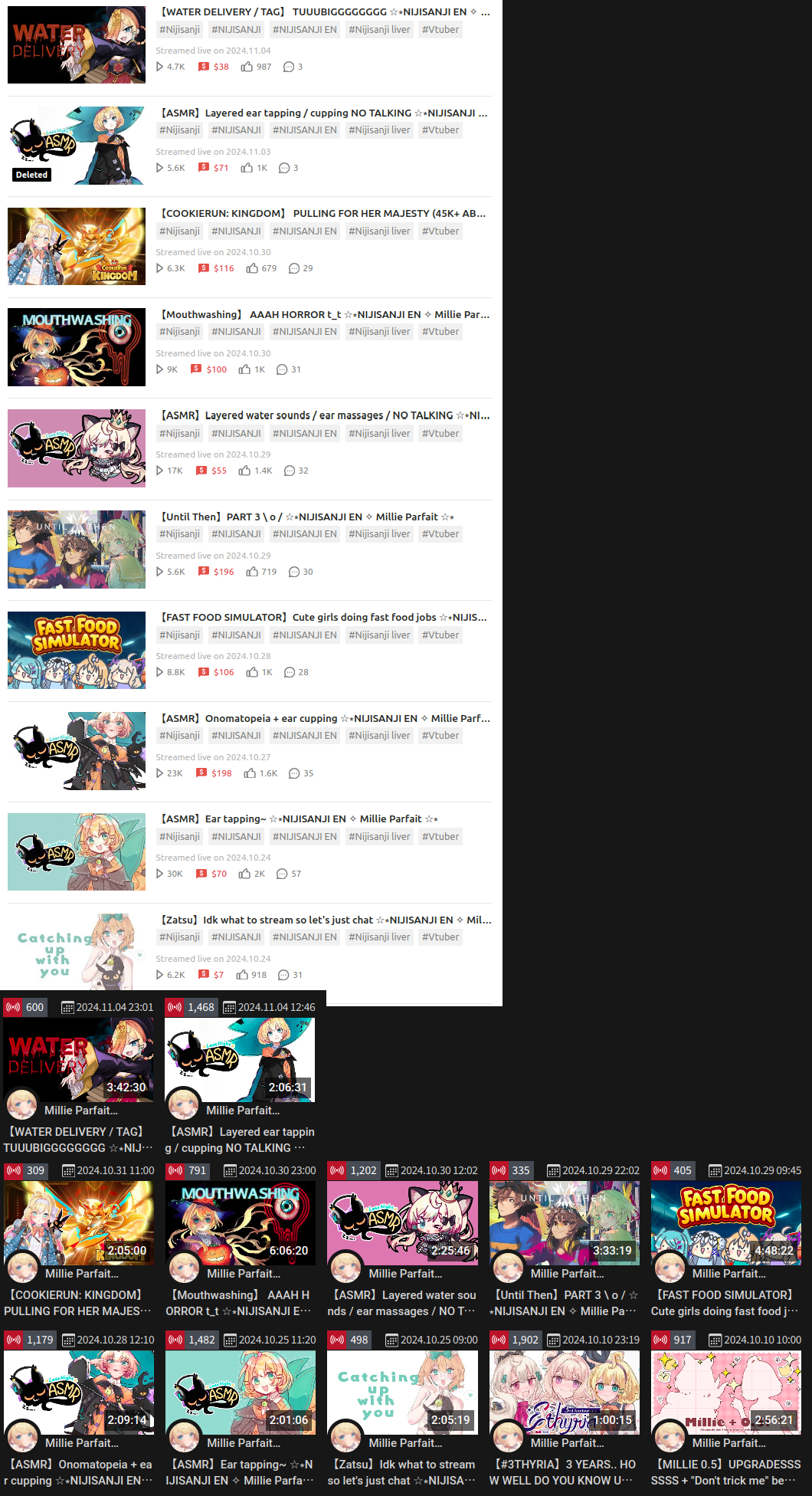Click the super chat icon beside $196
This screenshot has height=1496, width=812.
(x=204, y=572)
